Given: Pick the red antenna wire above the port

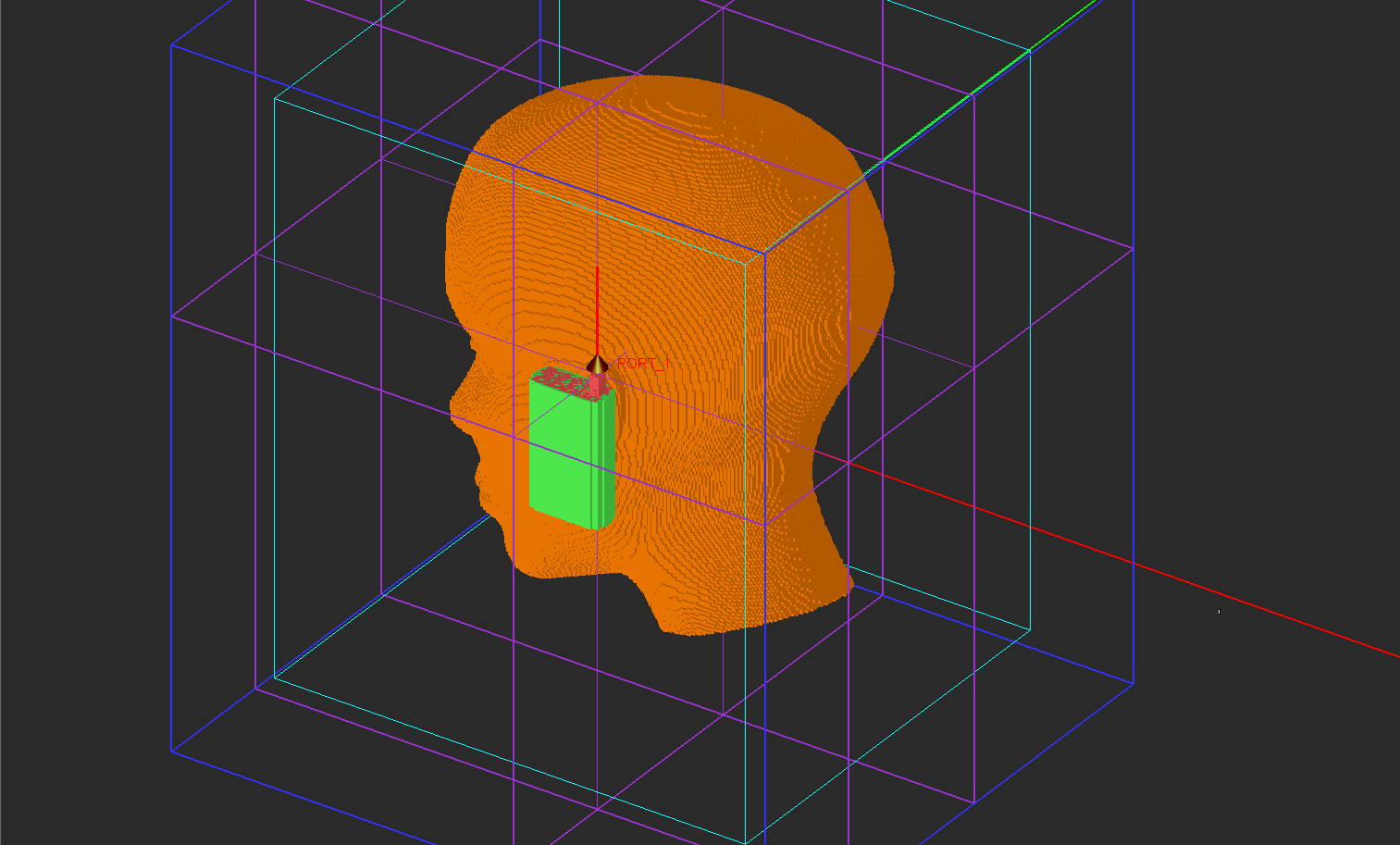Looking at the screenshot, I should pyautogui.click(x=597, y=311).
